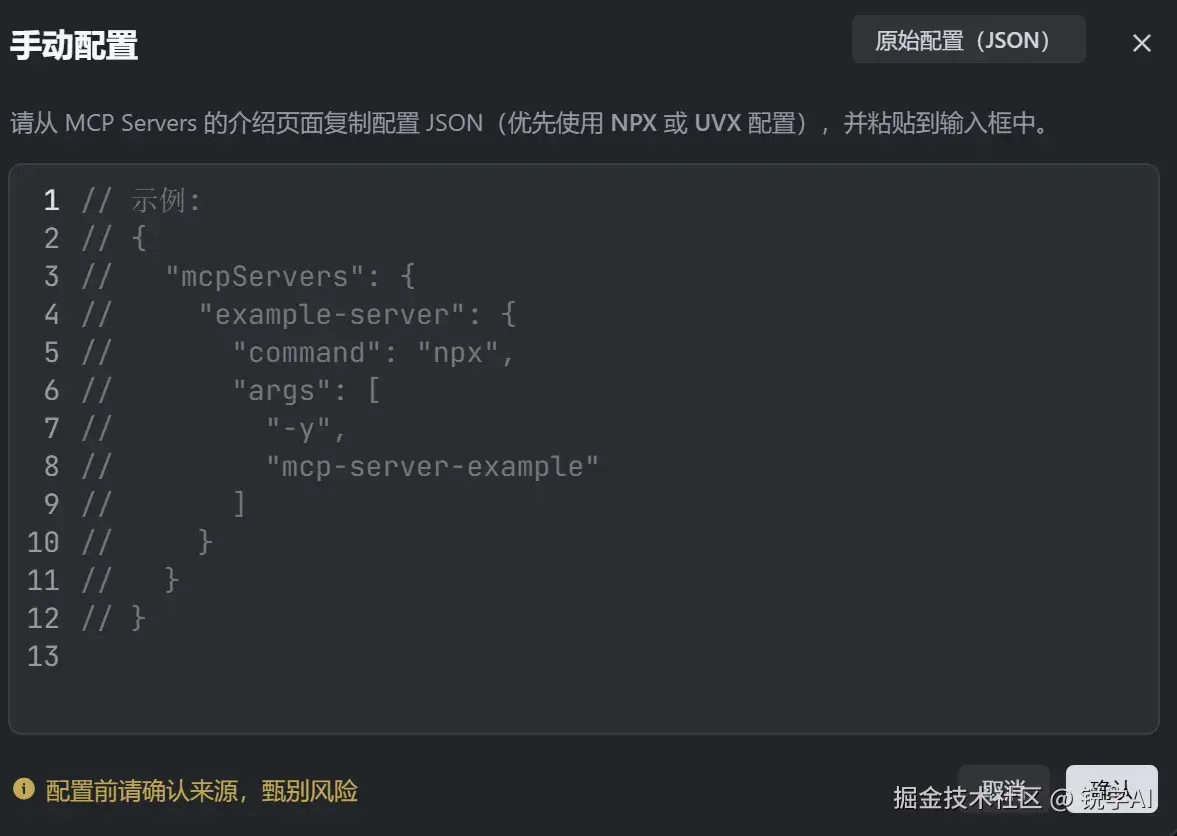Click line number 1 in the gutter
The height and width of the screenshot is (836, 1177).
tap(51, 201)
